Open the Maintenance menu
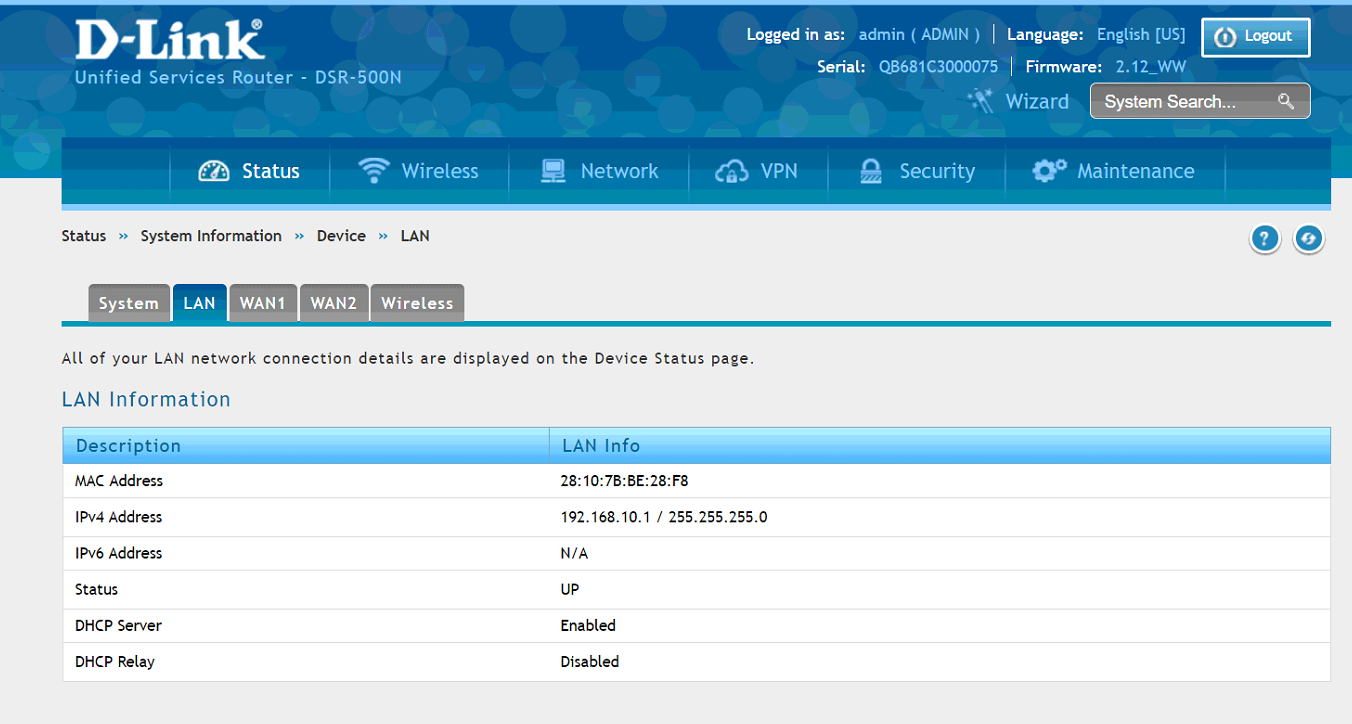The width and height of the screenshot is (1352, 724). [1114, 171]
